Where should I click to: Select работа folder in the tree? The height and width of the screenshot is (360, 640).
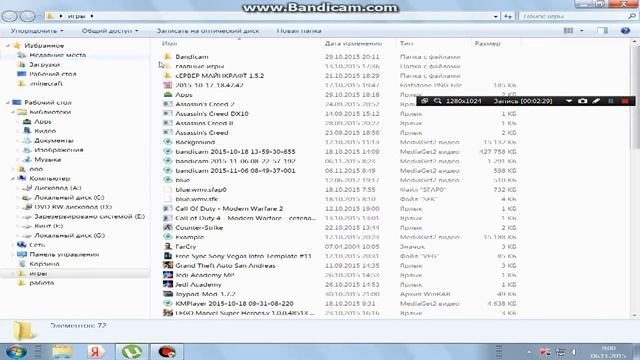coord(41,283)
